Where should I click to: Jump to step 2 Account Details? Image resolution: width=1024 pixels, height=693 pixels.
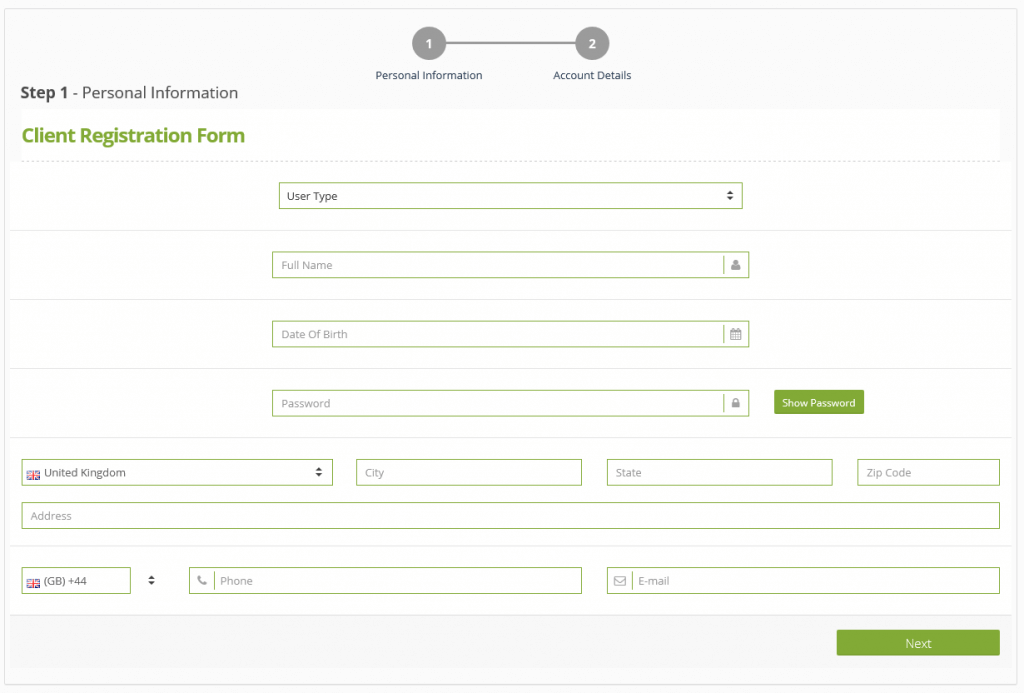(x=592, y=44)
